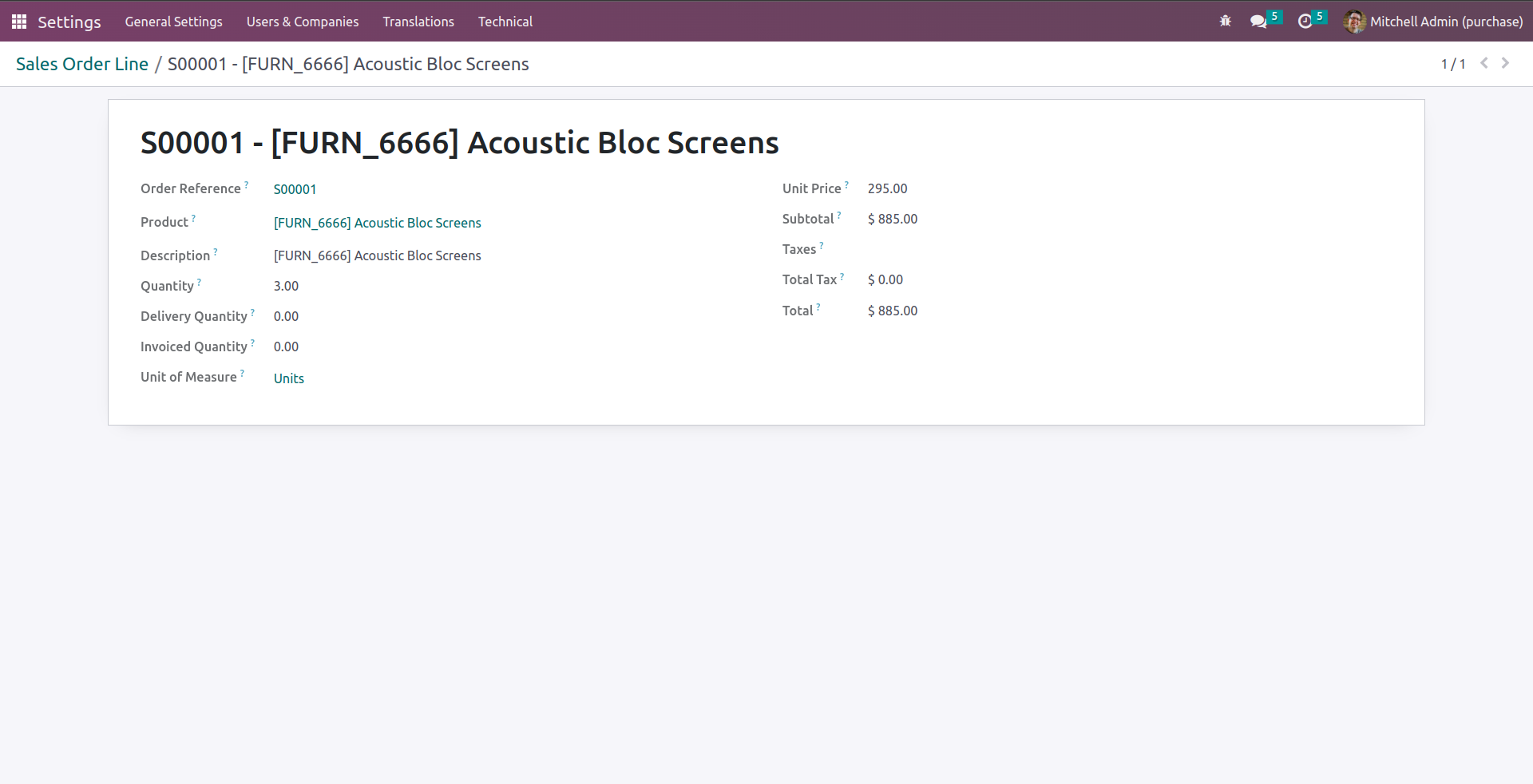
Task: Open order reference S00001 link
Action: pos(295,189)
